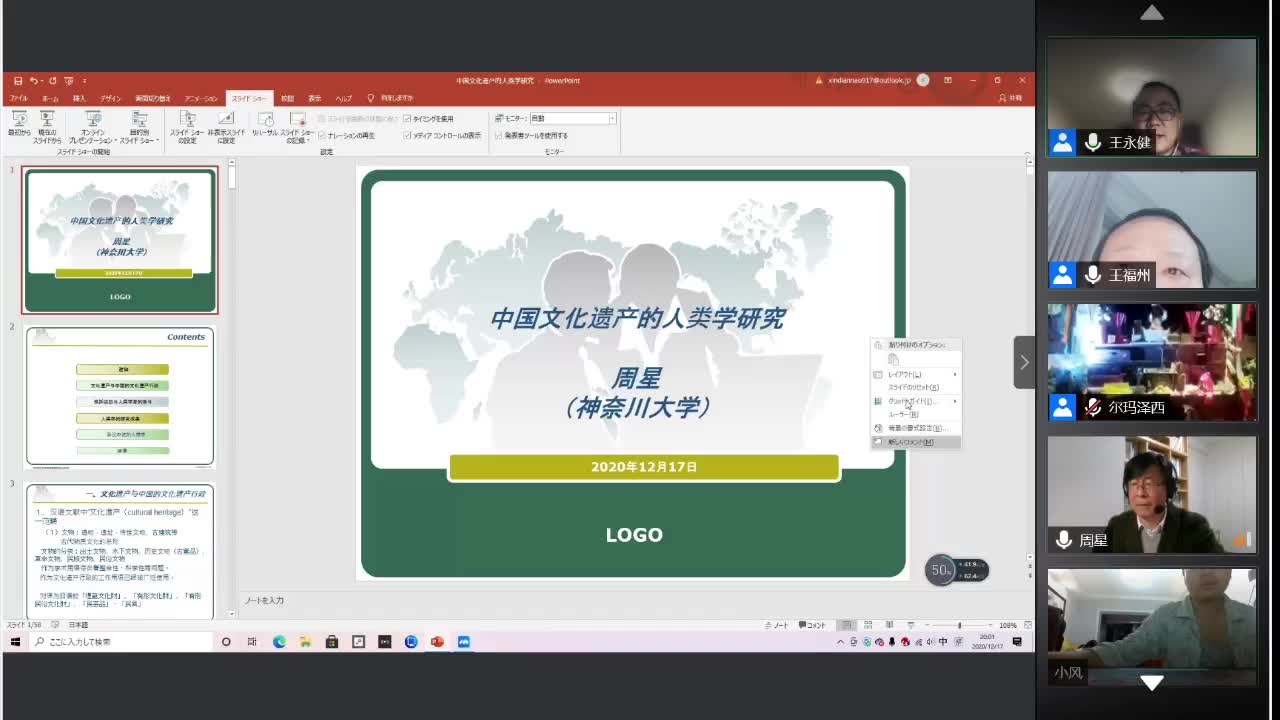1280x720 pixels.
Task: Click Format Background (背景の書式設定) menu entry
Action: [x=916, y=428]
